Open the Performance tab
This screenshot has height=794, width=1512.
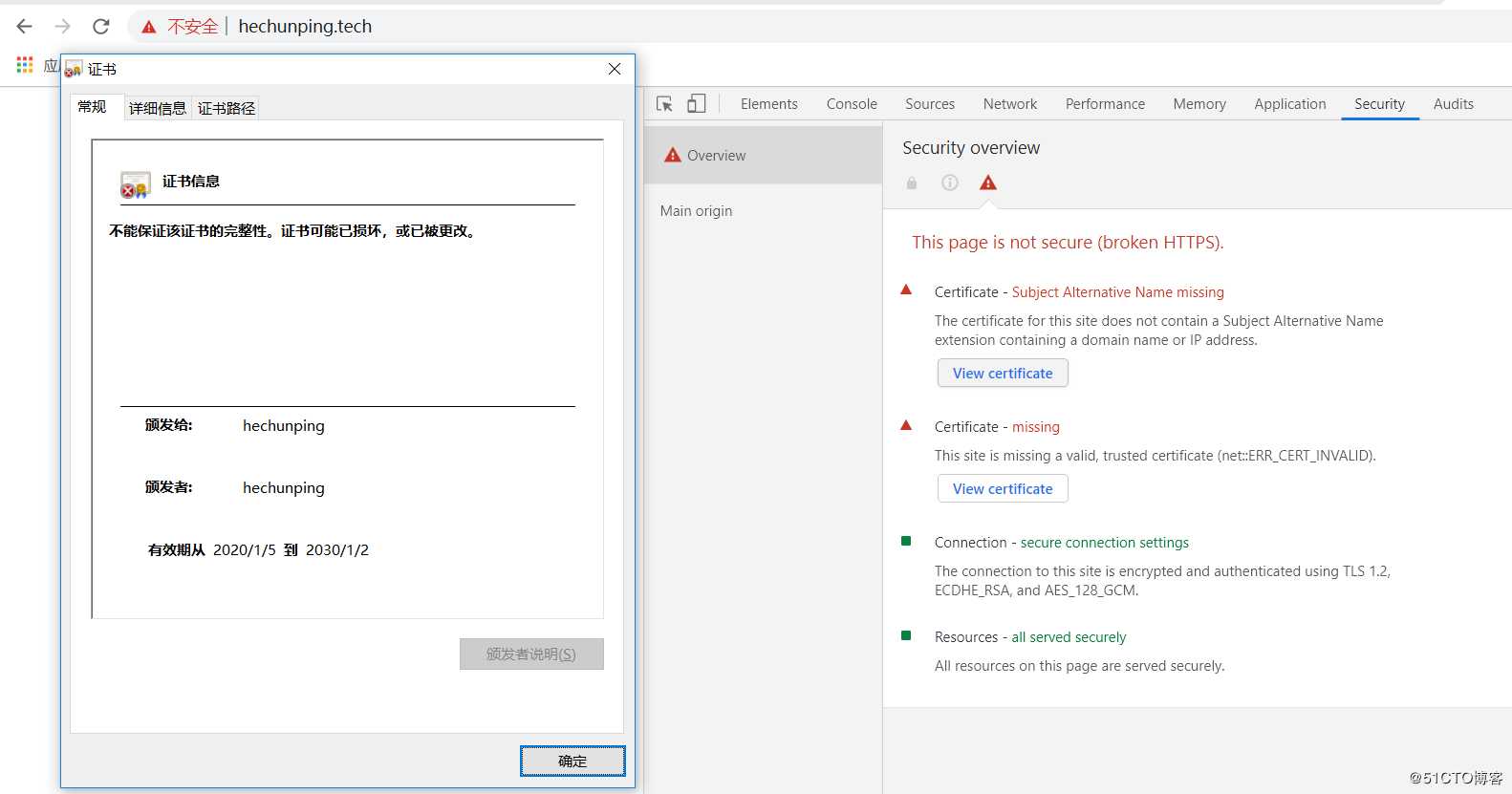(x=1105, y=104)
